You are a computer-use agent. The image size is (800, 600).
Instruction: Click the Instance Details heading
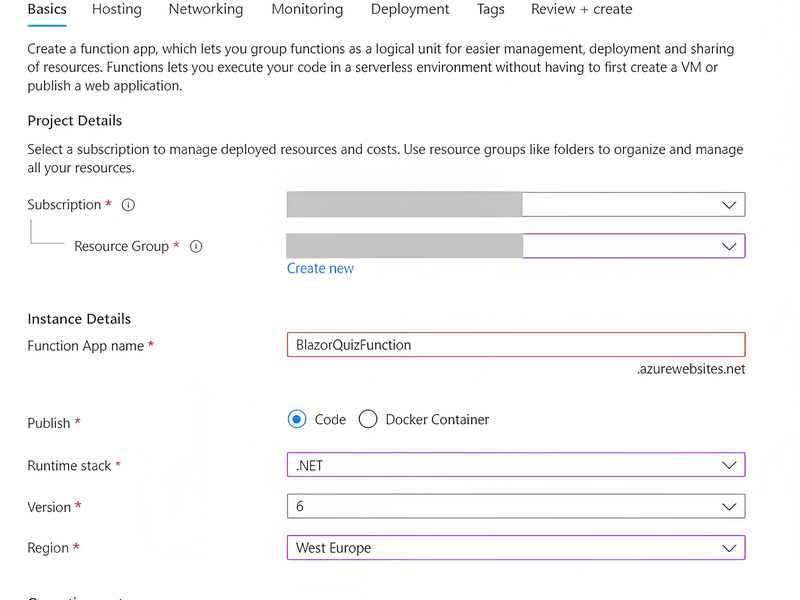(x=79, y=319)
